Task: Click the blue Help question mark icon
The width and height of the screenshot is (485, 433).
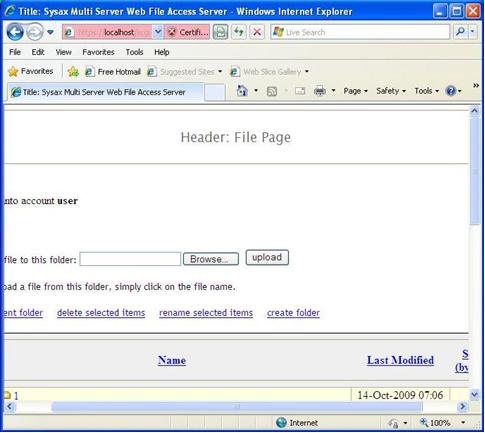Action: [451, 91]
